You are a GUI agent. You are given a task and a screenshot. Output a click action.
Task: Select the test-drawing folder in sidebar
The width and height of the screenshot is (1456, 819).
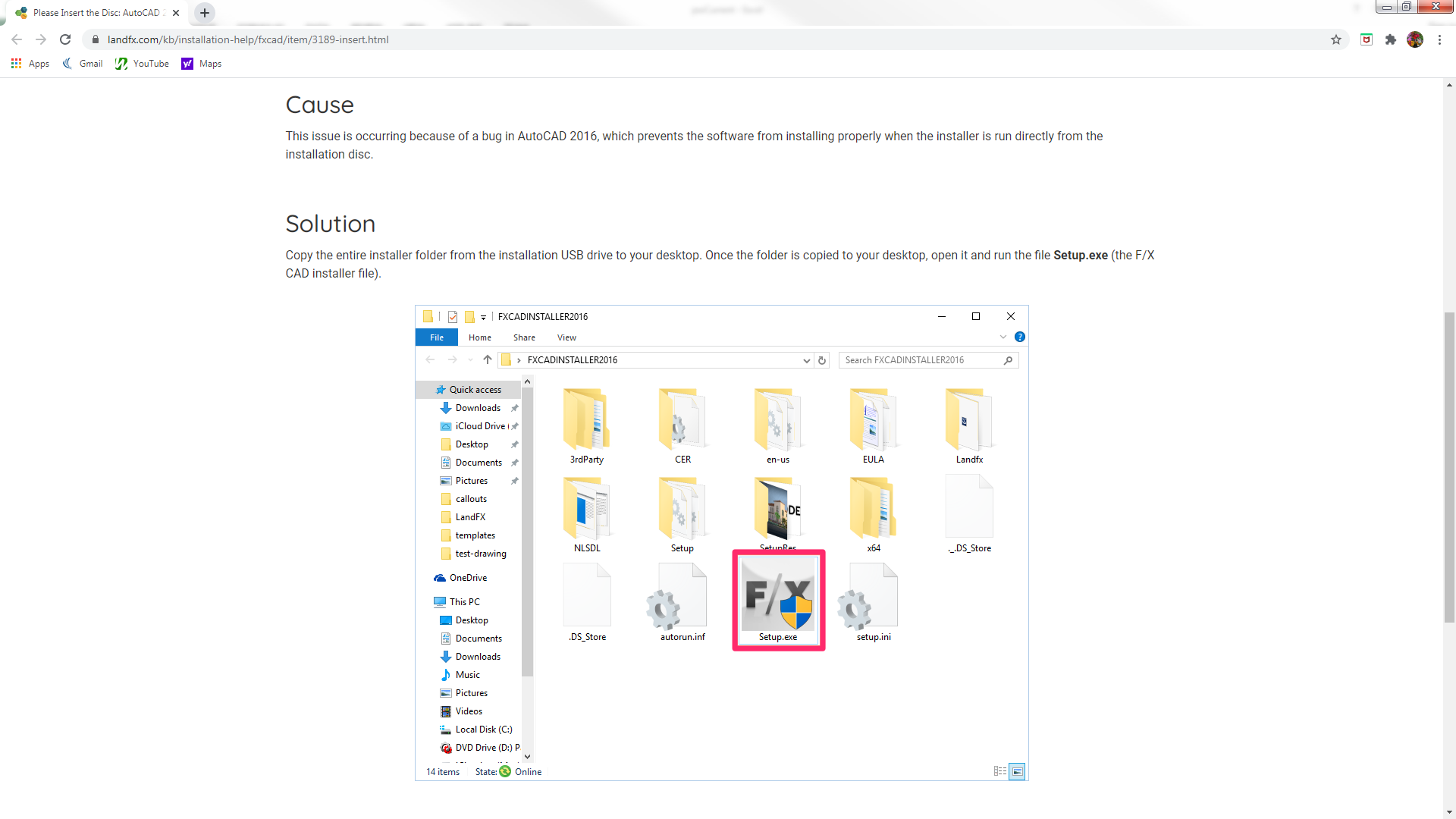point(473,554)
